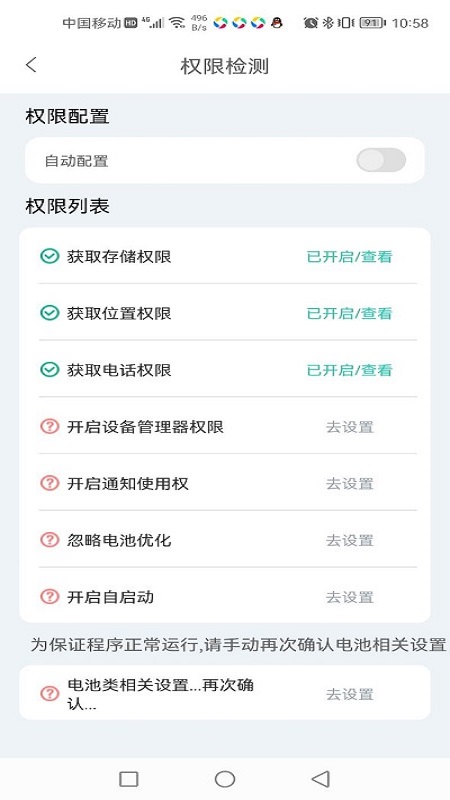Tap red question icon beside 开启自启动

[x=49, y=596]
